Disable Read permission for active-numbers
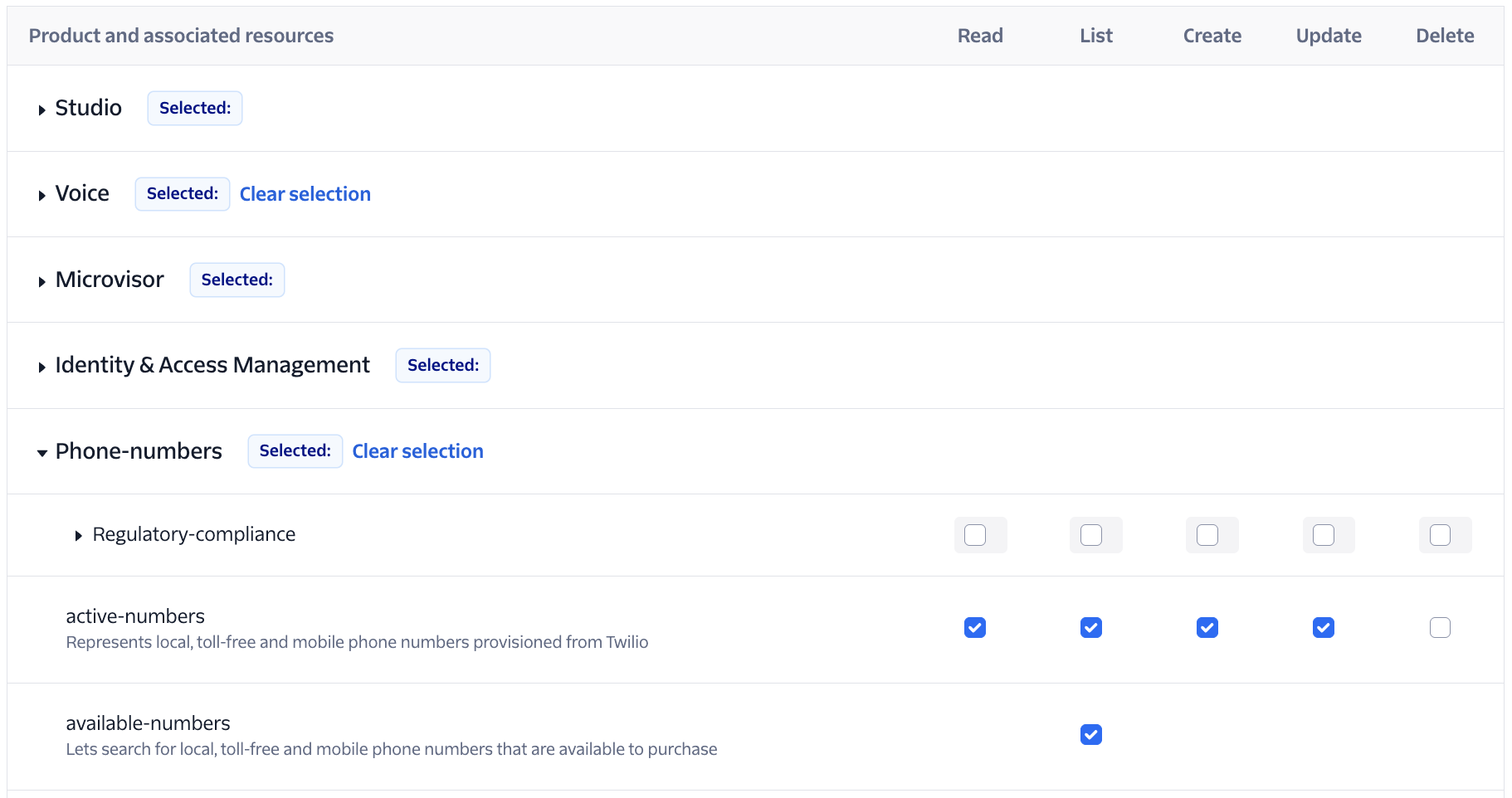 tap(975, 628)
